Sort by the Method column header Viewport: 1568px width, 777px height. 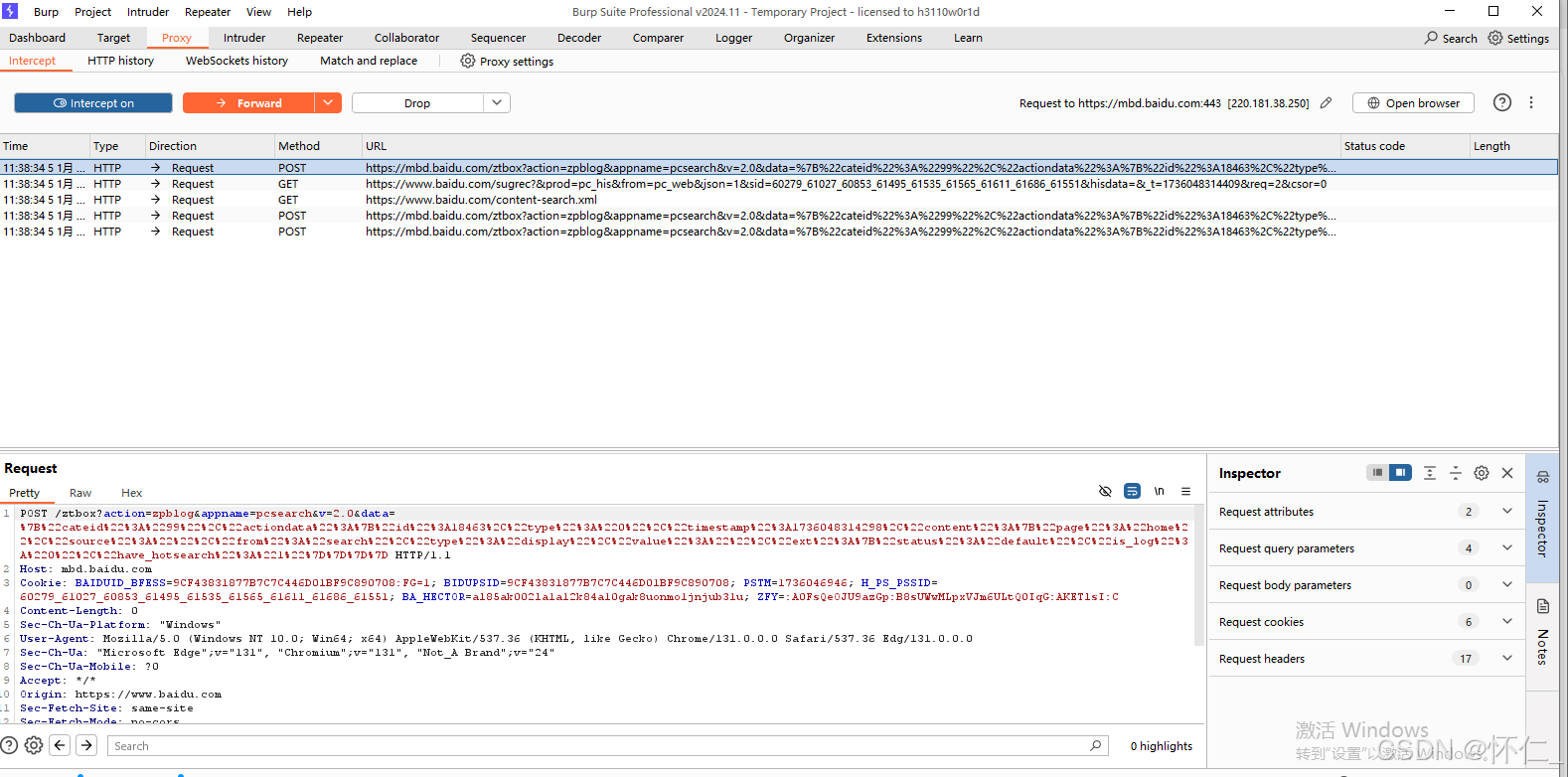317,145
